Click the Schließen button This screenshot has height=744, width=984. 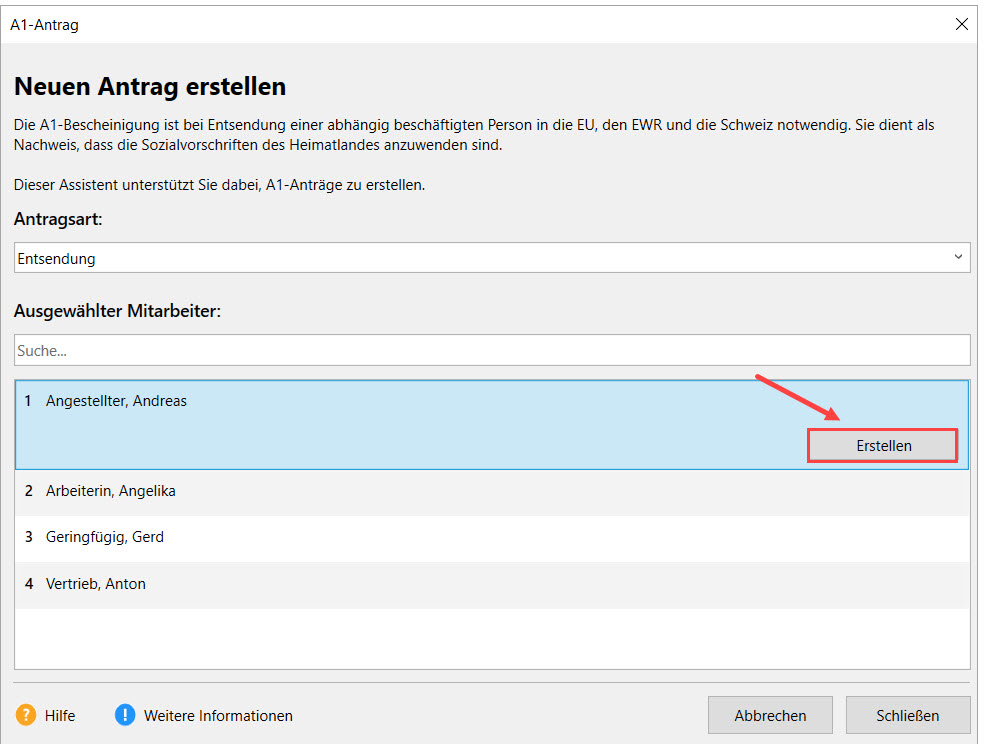pos(907,715)
